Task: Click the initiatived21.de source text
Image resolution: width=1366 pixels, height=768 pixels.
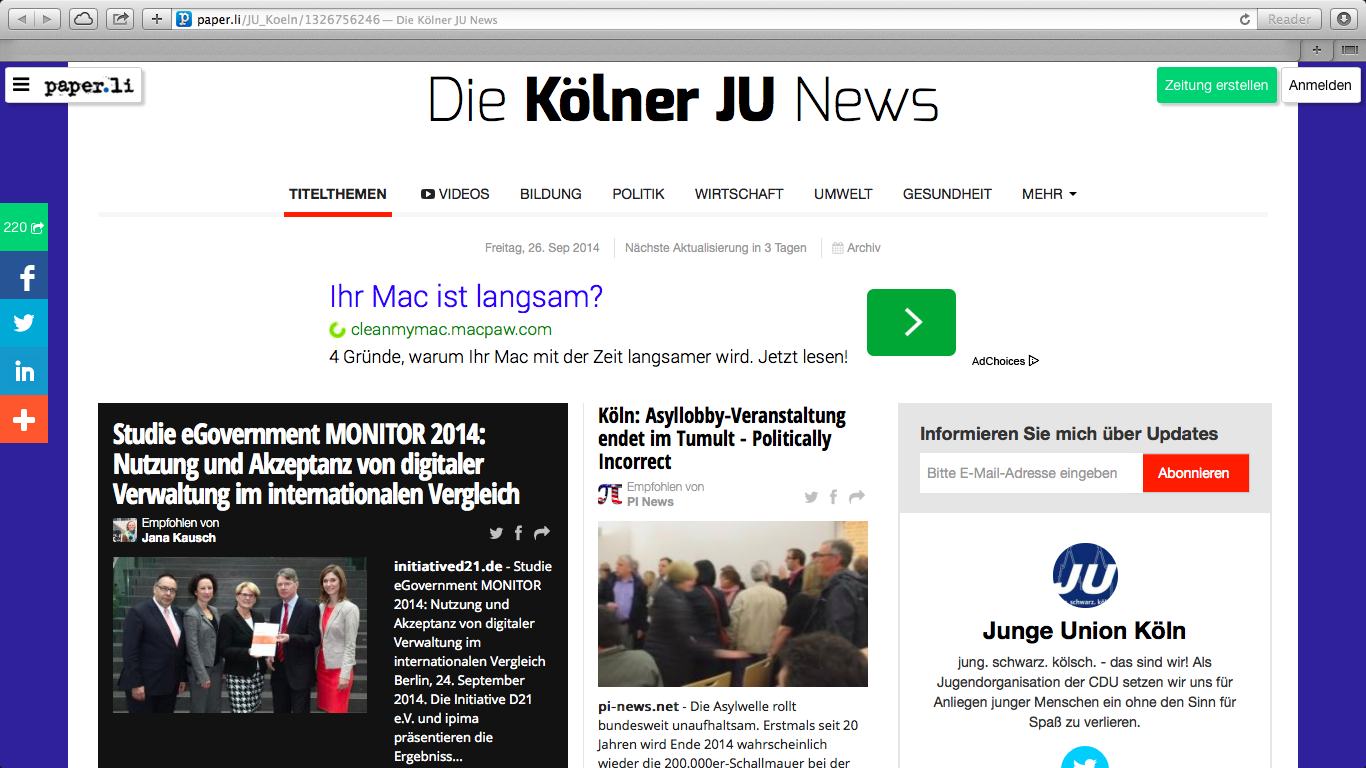Action: coord(448,566)
